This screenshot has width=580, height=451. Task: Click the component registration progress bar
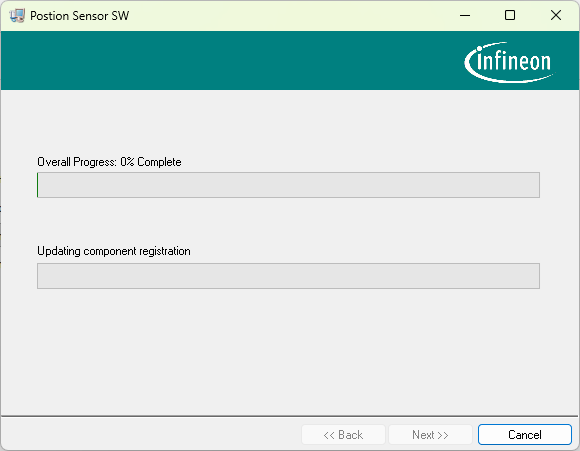coord(288,276)
